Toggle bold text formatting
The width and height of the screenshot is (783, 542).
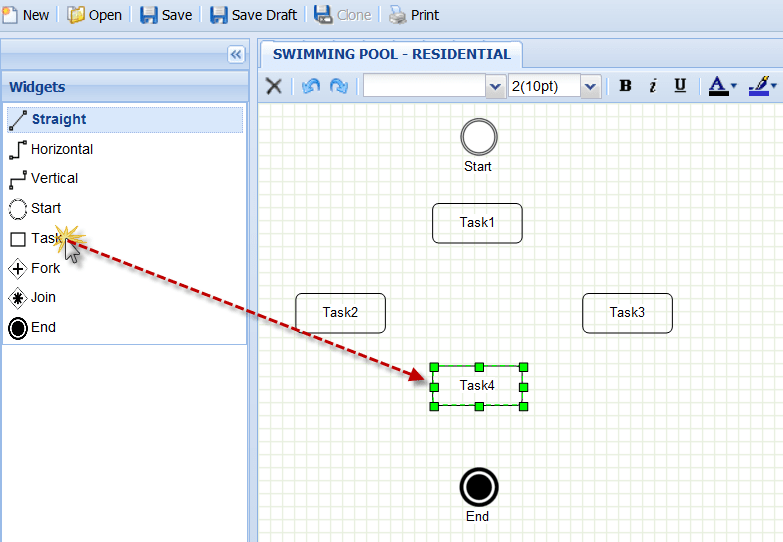tap(625, 86)
